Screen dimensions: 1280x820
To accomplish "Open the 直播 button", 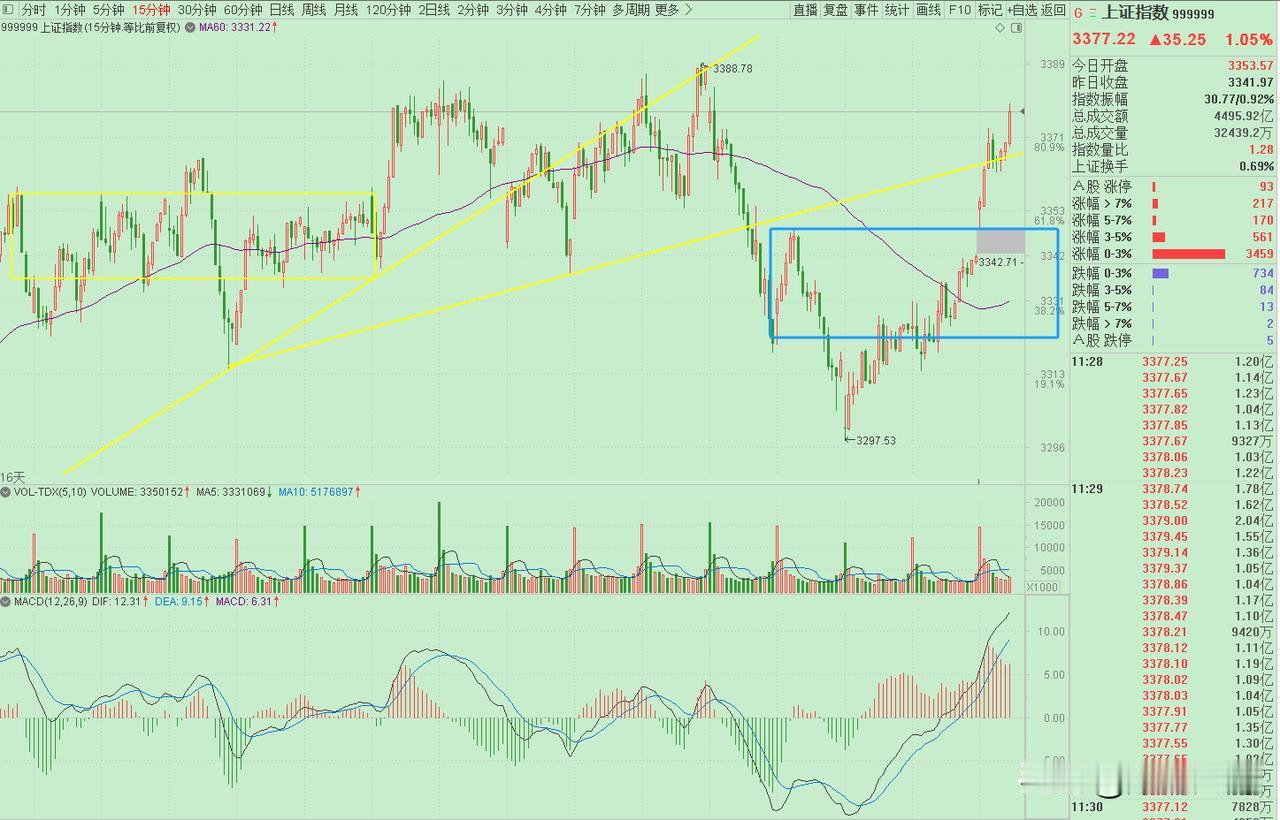I will click(805, 10).
